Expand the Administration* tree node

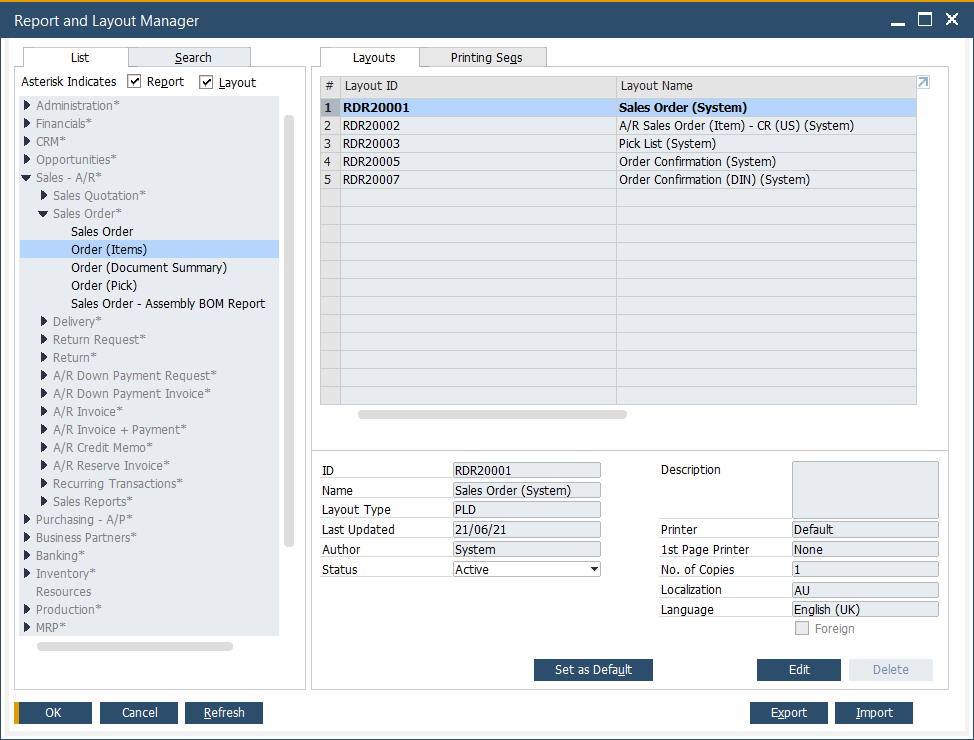point(26,105)
